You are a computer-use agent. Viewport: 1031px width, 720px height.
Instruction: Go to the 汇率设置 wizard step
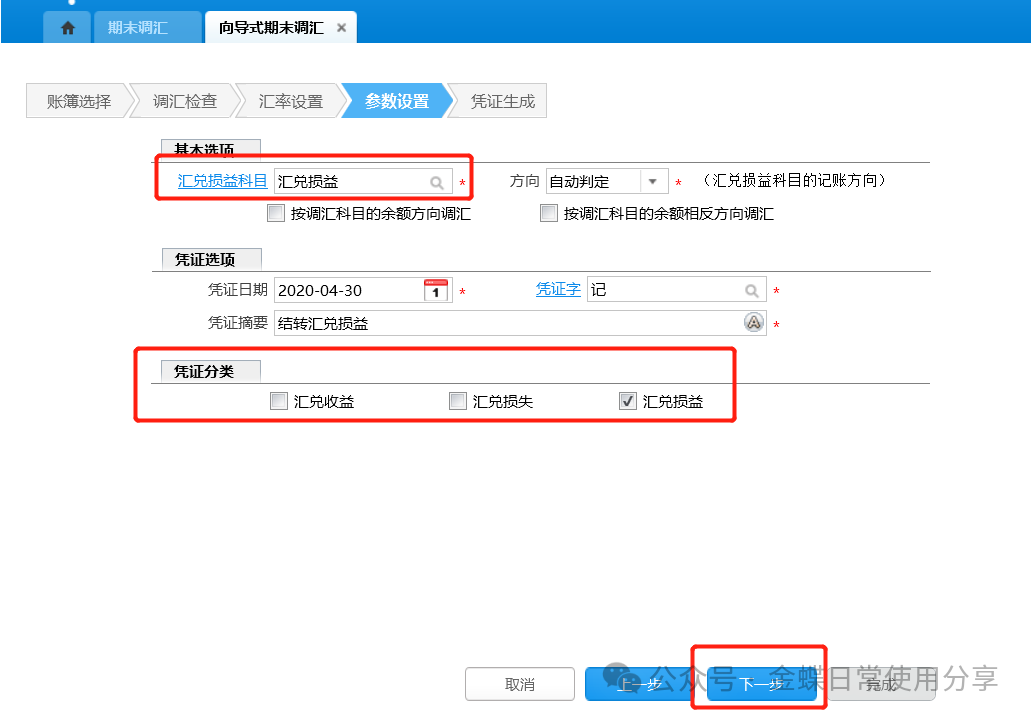pos(290,101)
